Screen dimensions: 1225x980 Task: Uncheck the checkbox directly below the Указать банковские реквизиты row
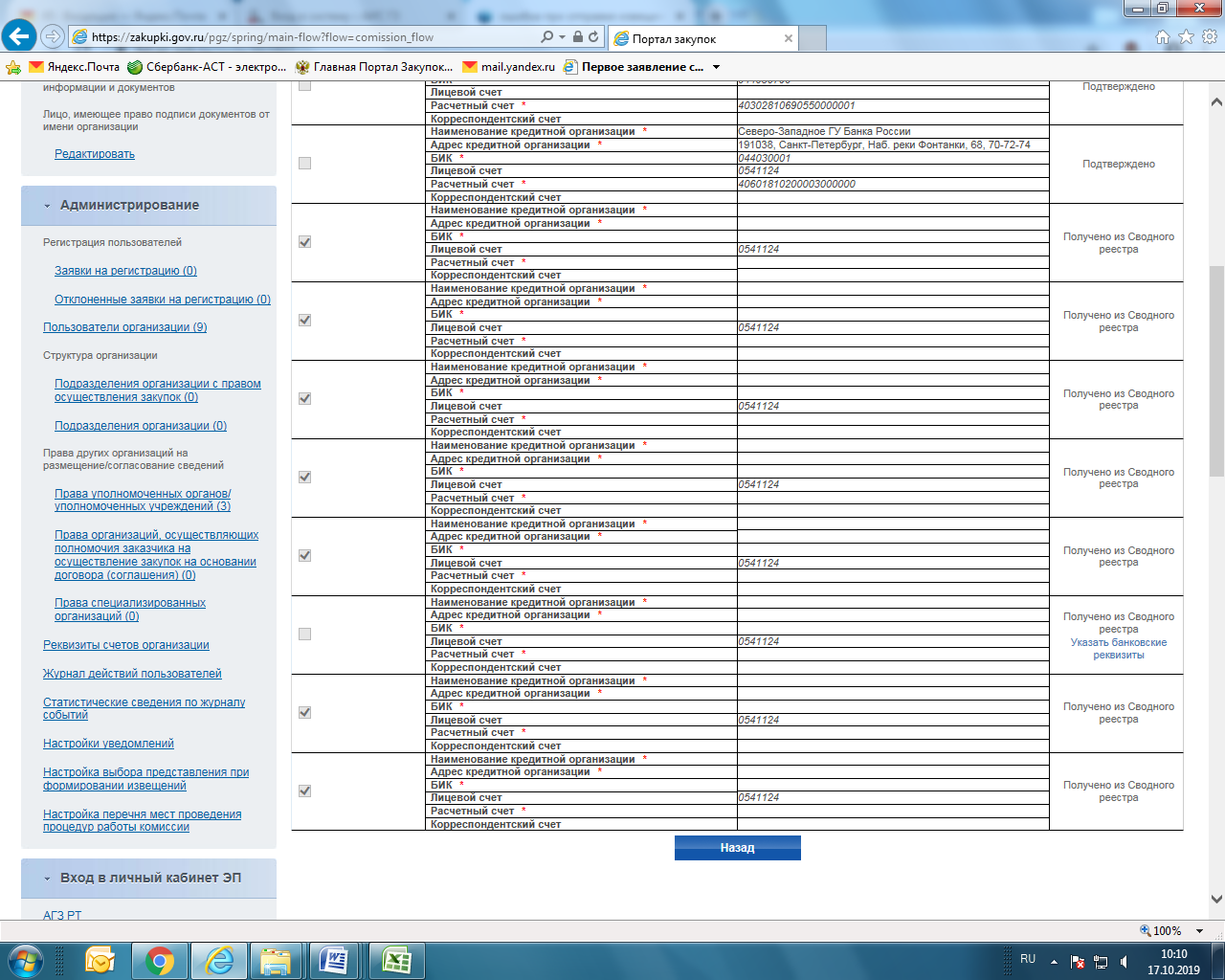coord(305,713)
